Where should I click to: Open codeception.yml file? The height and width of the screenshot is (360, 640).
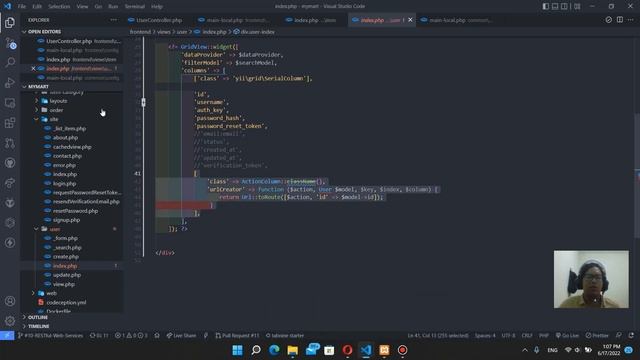click(x=66, y=302)
